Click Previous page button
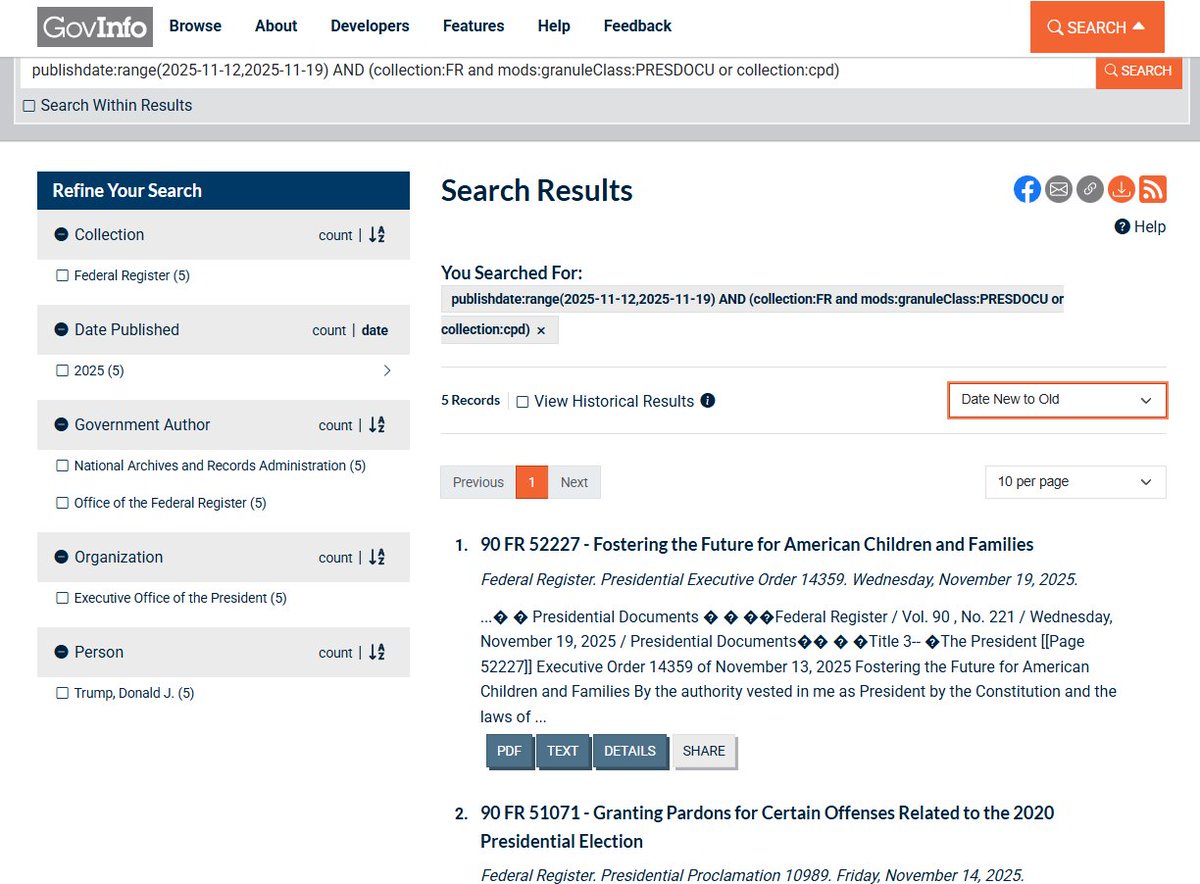Screen dimensions: 1200x884 [x=478, y=482]
